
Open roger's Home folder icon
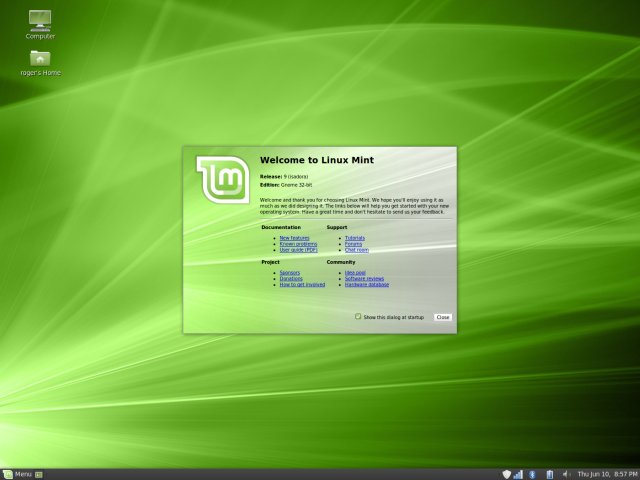coord(40,58)
